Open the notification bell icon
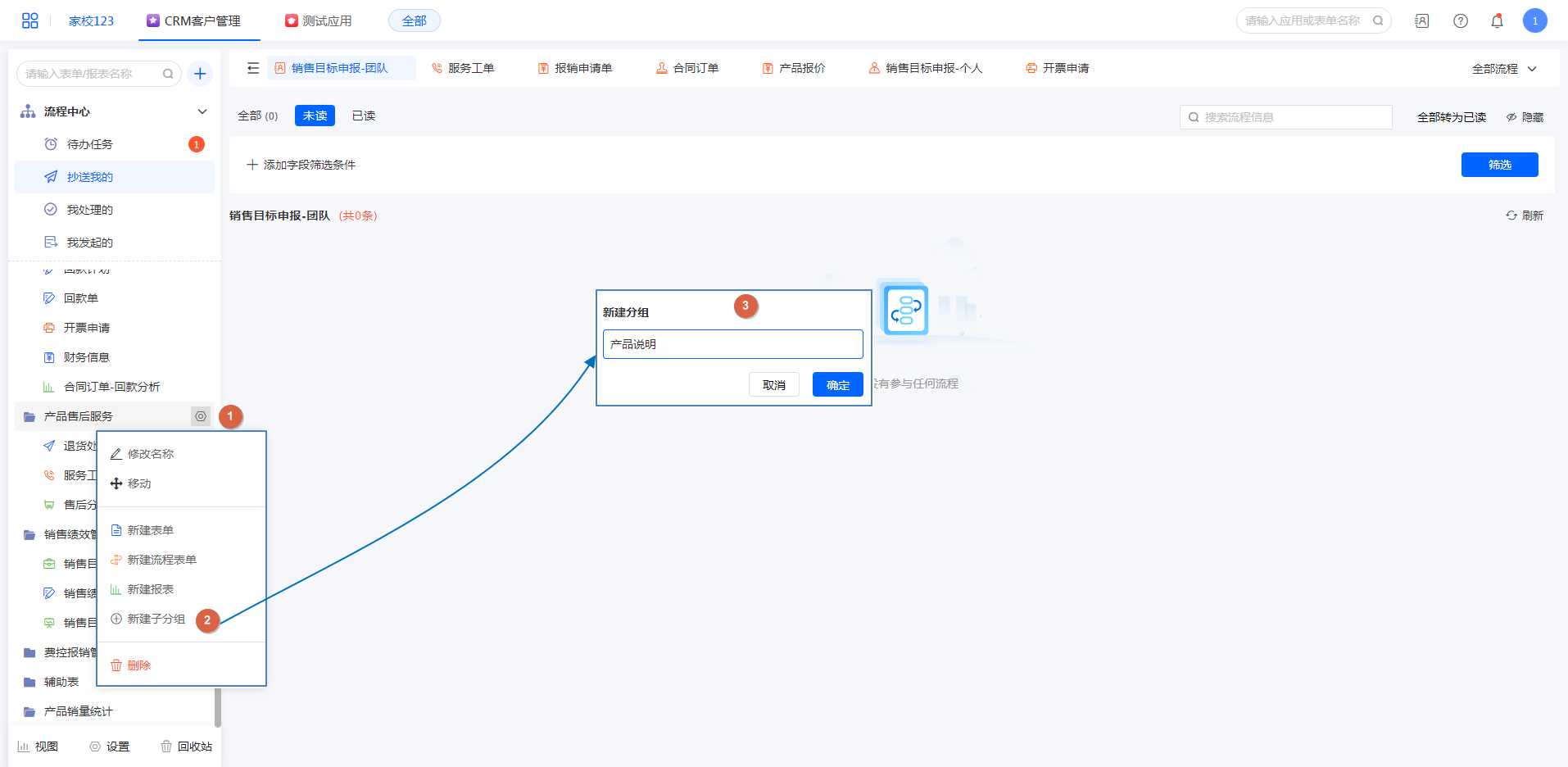Viewport: 1568px width, 767px height. 1497,21
